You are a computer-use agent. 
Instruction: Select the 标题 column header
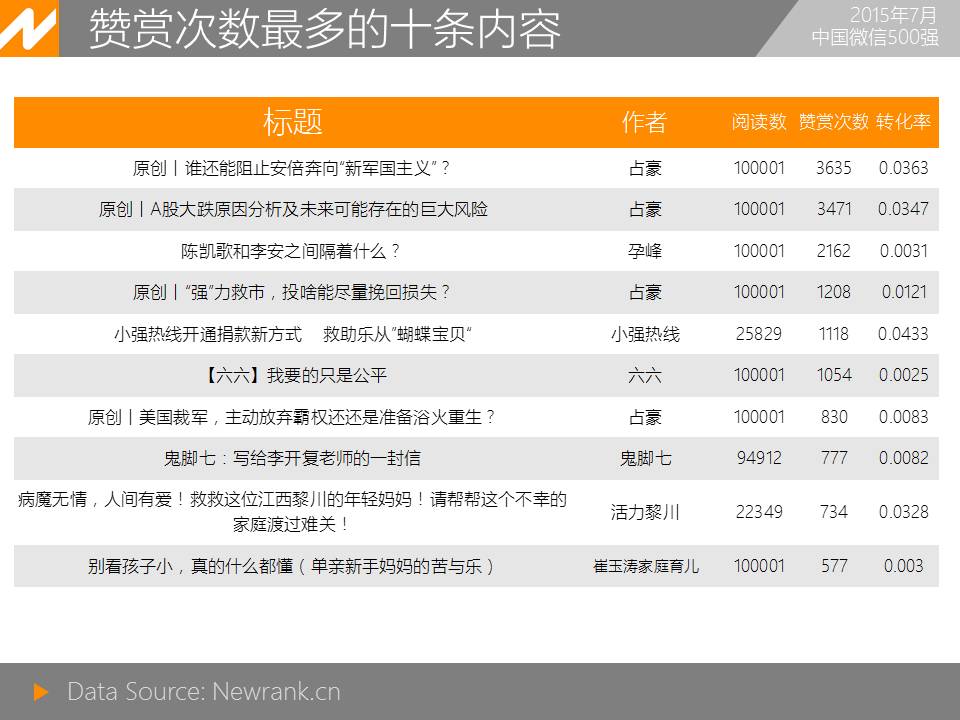[292, 122]
